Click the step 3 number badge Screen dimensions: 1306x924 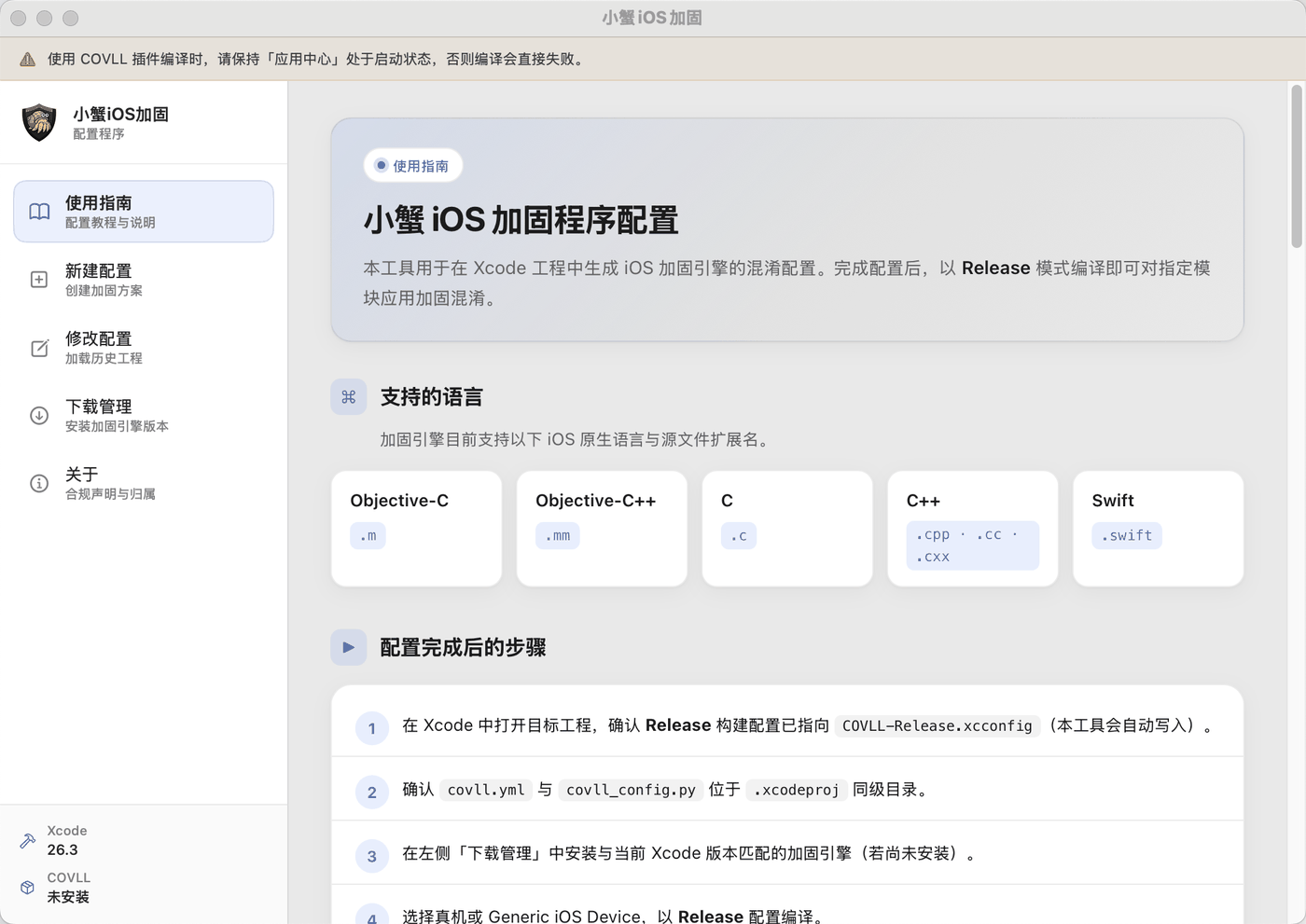[371, 856]
